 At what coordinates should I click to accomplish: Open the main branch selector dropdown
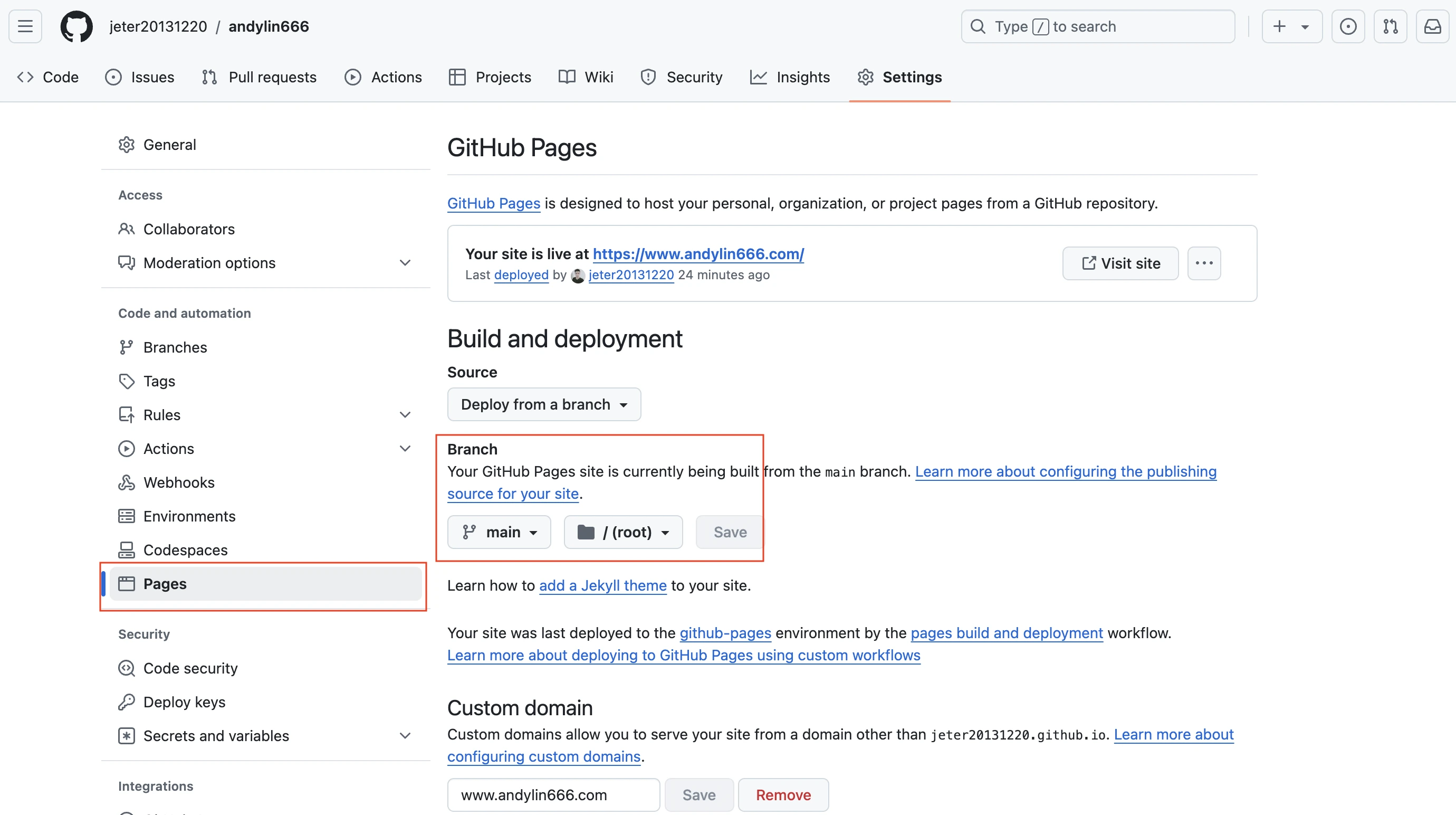(499, 532)
